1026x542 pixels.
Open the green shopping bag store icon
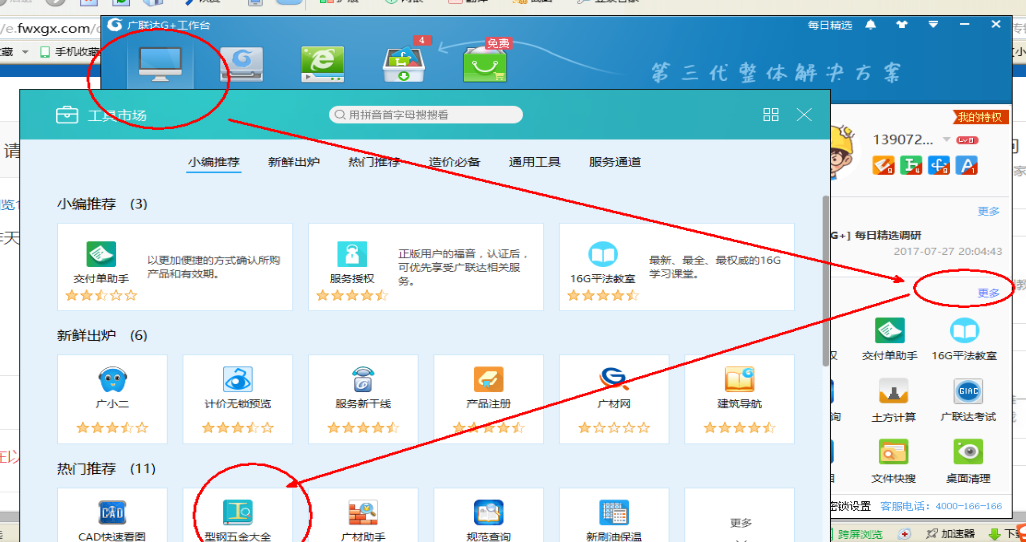point(485,64)
